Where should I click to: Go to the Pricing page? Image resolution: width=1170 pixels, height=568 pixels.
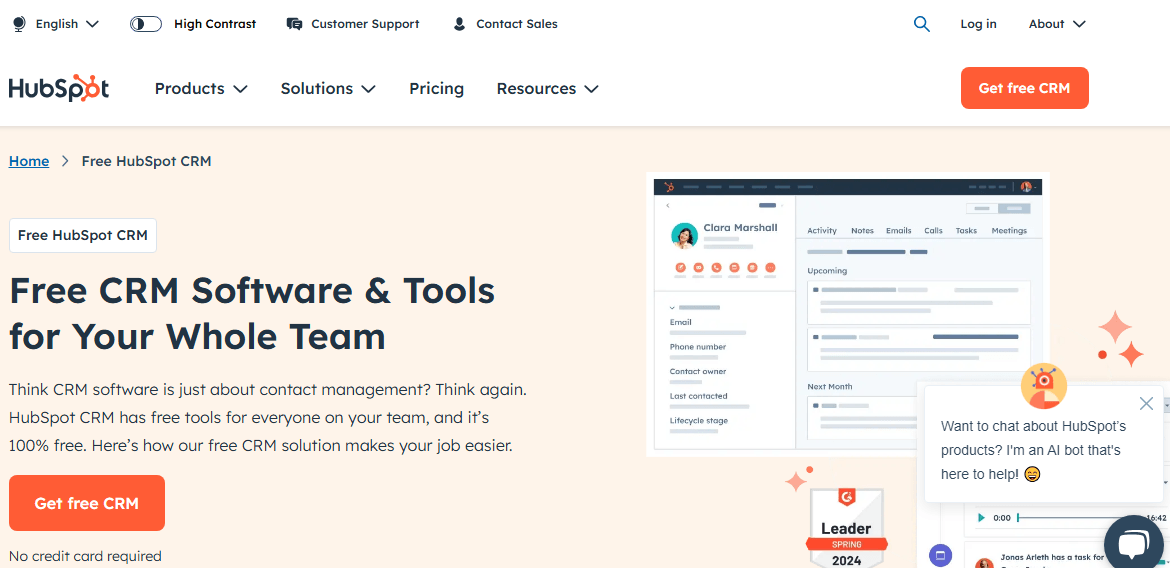point(437,88)
